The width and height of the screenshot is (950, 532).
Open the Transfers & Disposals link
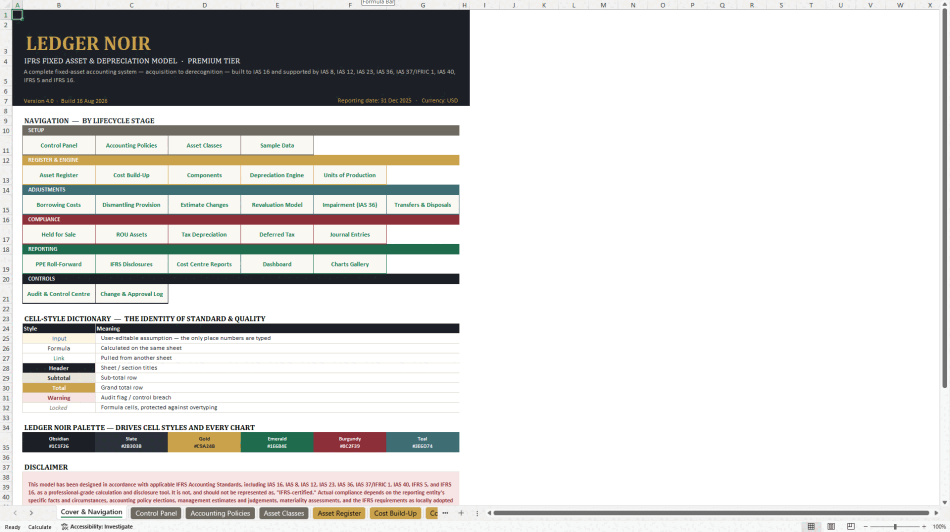pos(422,205)
